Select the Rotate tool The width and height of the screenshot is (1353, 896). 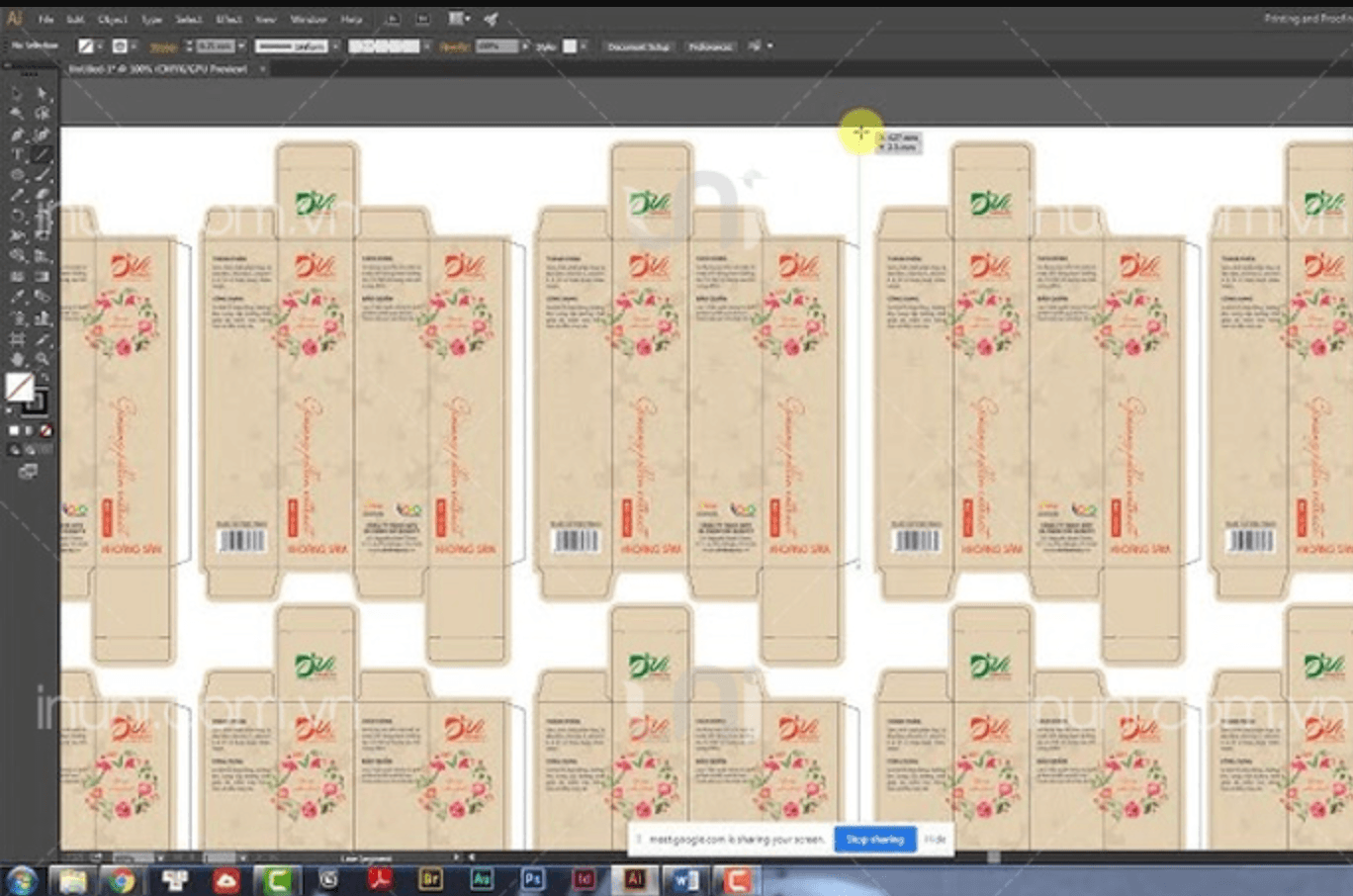coord(17,215)
